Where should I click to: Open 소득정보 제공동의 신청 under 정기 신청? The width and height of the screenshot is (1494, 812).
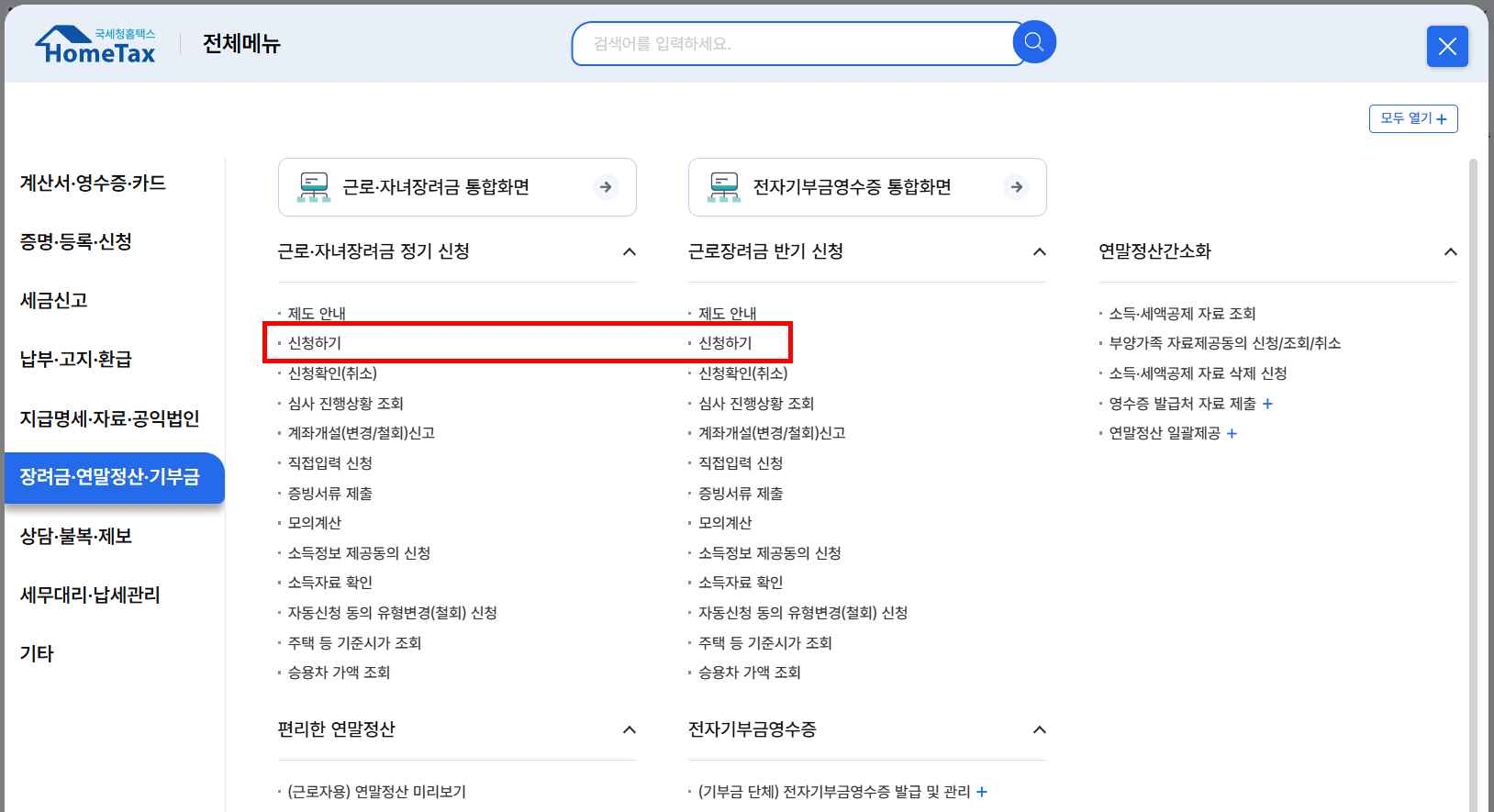click(359, 553)
